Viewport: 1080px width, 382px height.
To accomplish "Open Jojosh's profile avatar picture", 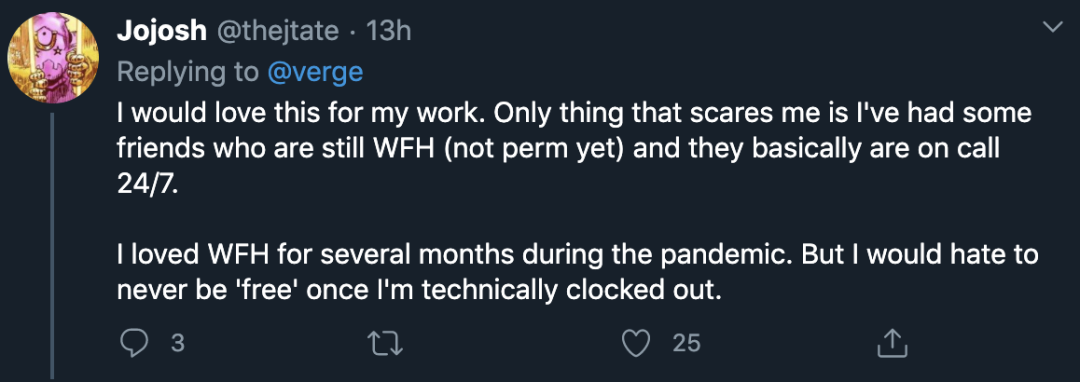I will coord(53,58).
